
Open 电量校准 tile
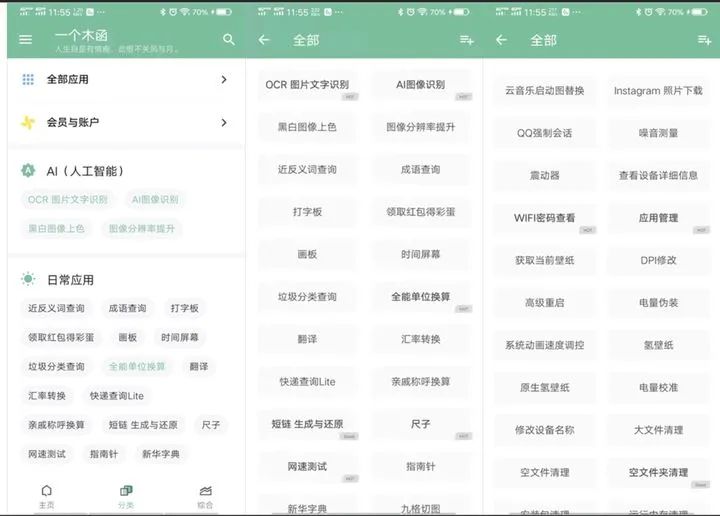click(x=658, y=387)
